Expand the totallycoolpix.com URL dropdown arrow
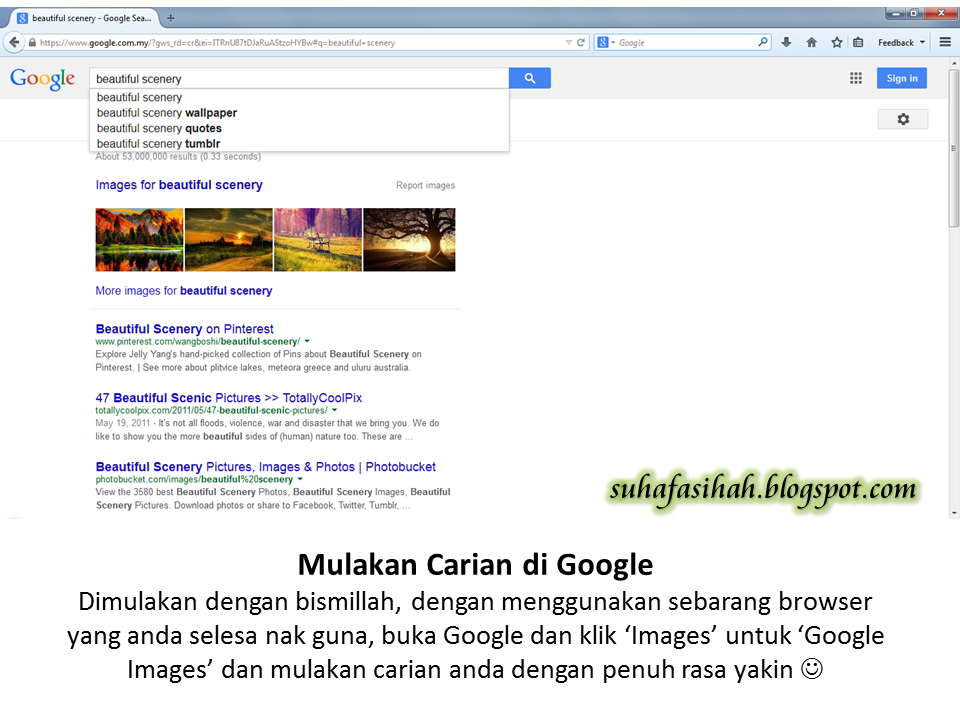This screenshot has height=720, width=960. [x=335, y=411]
